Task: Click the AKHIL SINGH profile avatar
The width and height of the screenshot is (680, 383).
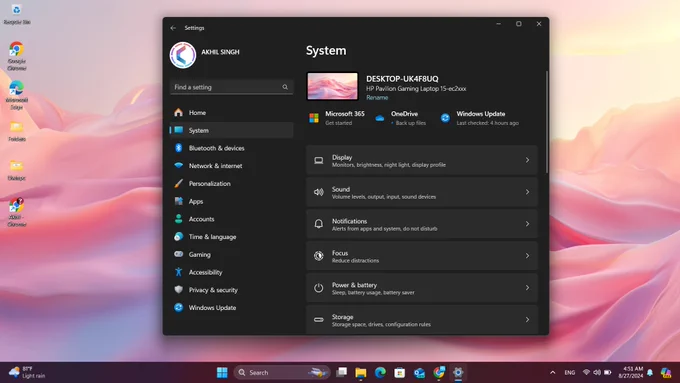Action: (183, 55)
